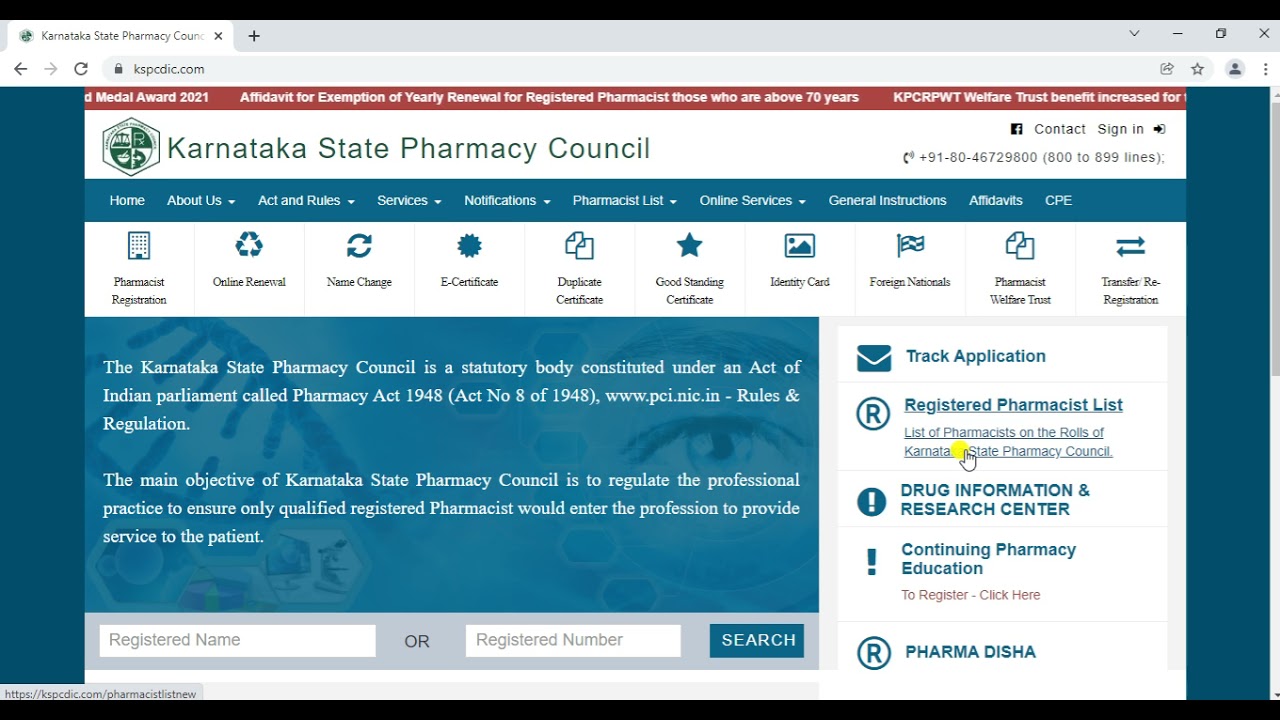
Task: Open Continuing Pharmacy Education heading link
Action: click(x=988, y=559)
